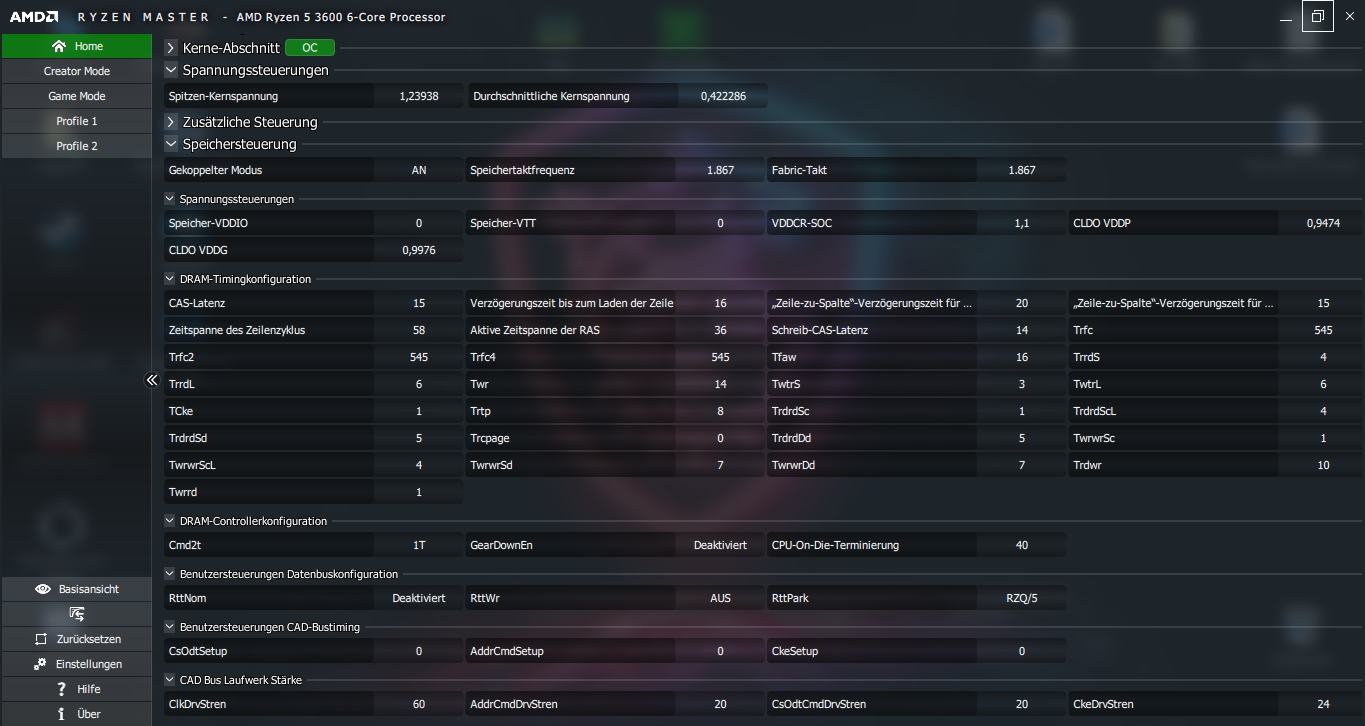The image size is (1365, 726).
Task: Click Cmd2t value 1T
Action: coord(418,545)
